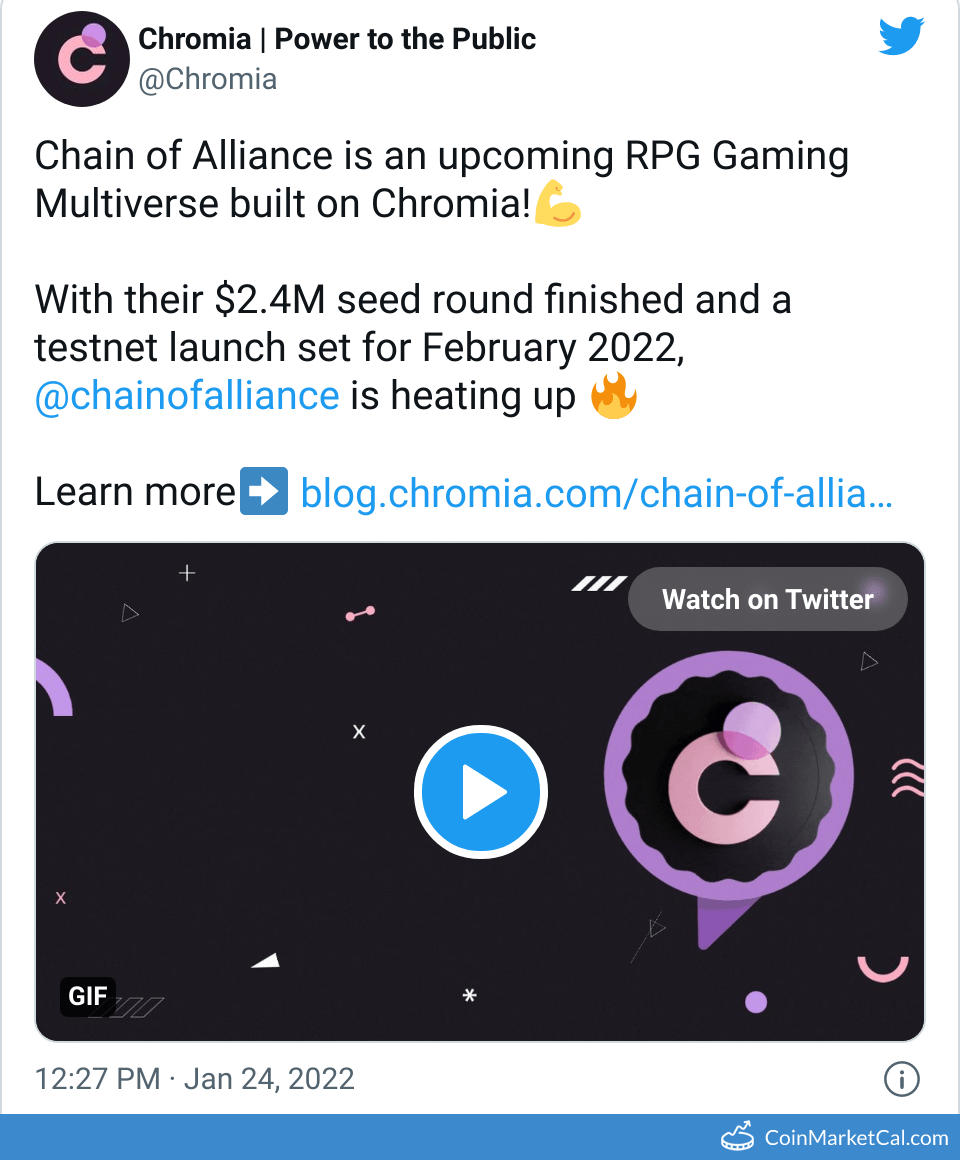Screen dimensions: 960x1160
Task: Click the @Chromia handle
Action: (208, 79)
